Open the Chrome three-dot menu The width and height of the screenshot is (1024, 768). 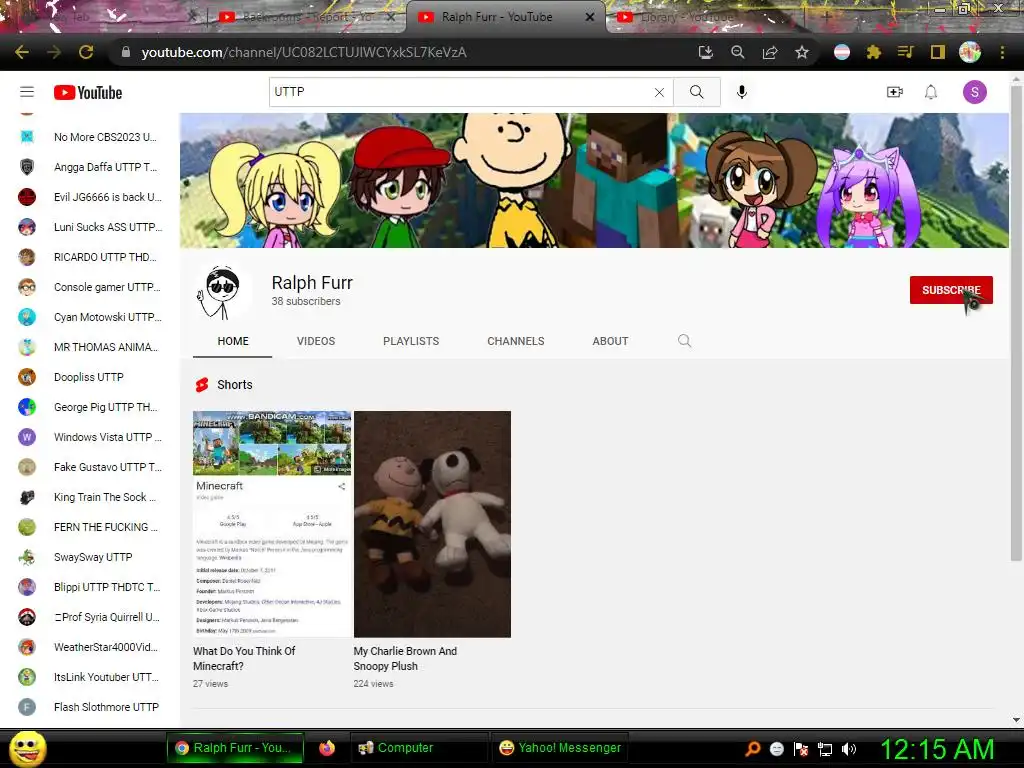(x=1002, y=52)
